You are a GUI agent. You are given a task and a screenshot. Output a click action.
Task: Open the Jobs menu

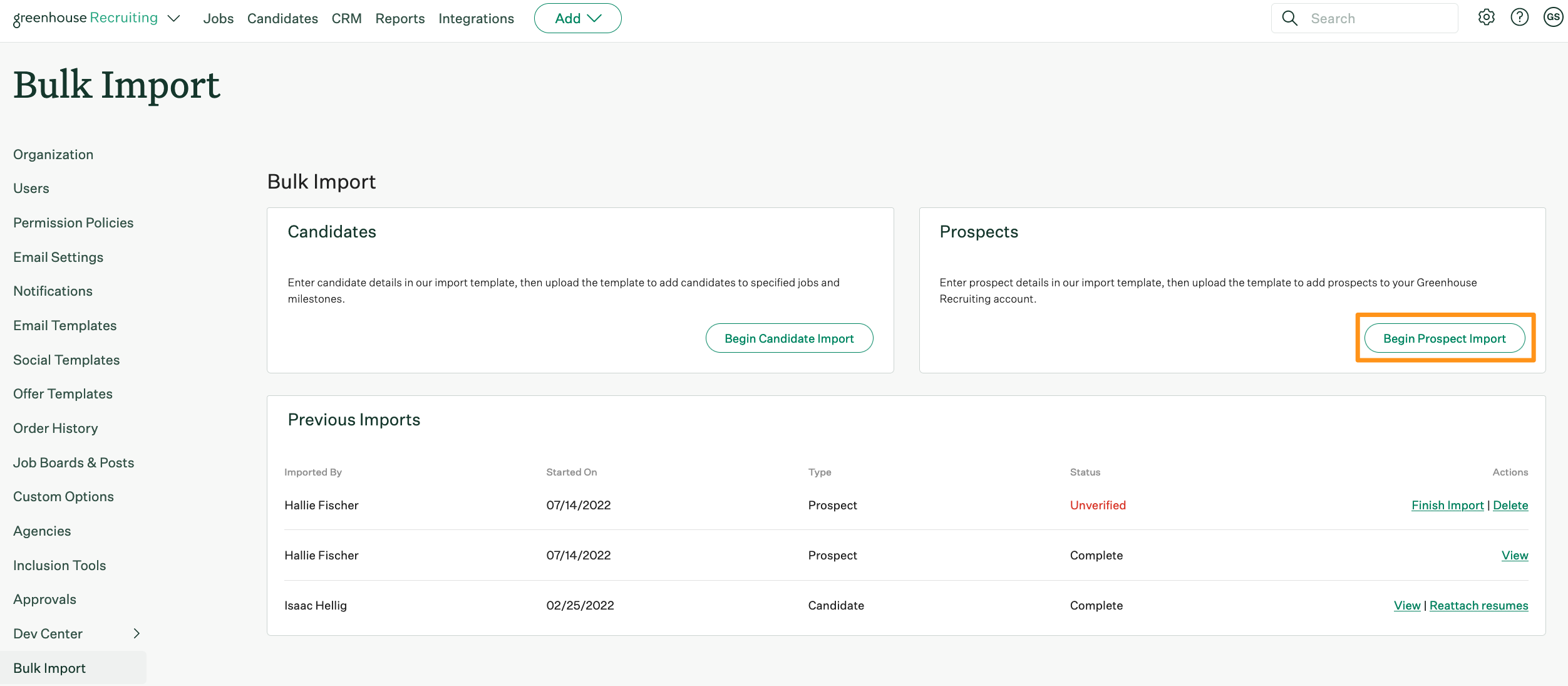pyautogui.click(x=218, y=18)
